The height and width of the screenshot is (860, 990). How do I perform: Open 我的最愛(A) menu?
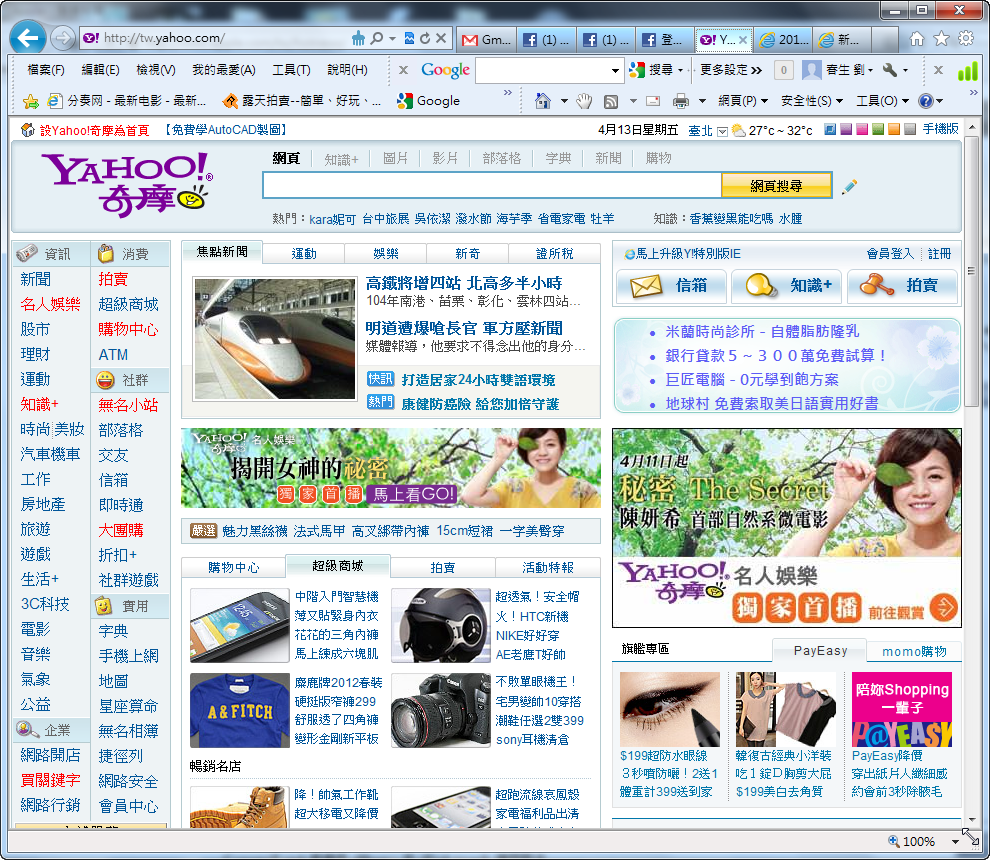224,69
